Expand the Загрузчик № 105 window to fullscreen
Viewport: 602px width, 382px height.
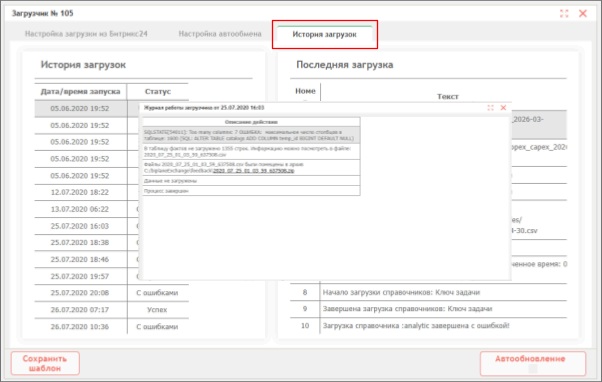(564, 14)
